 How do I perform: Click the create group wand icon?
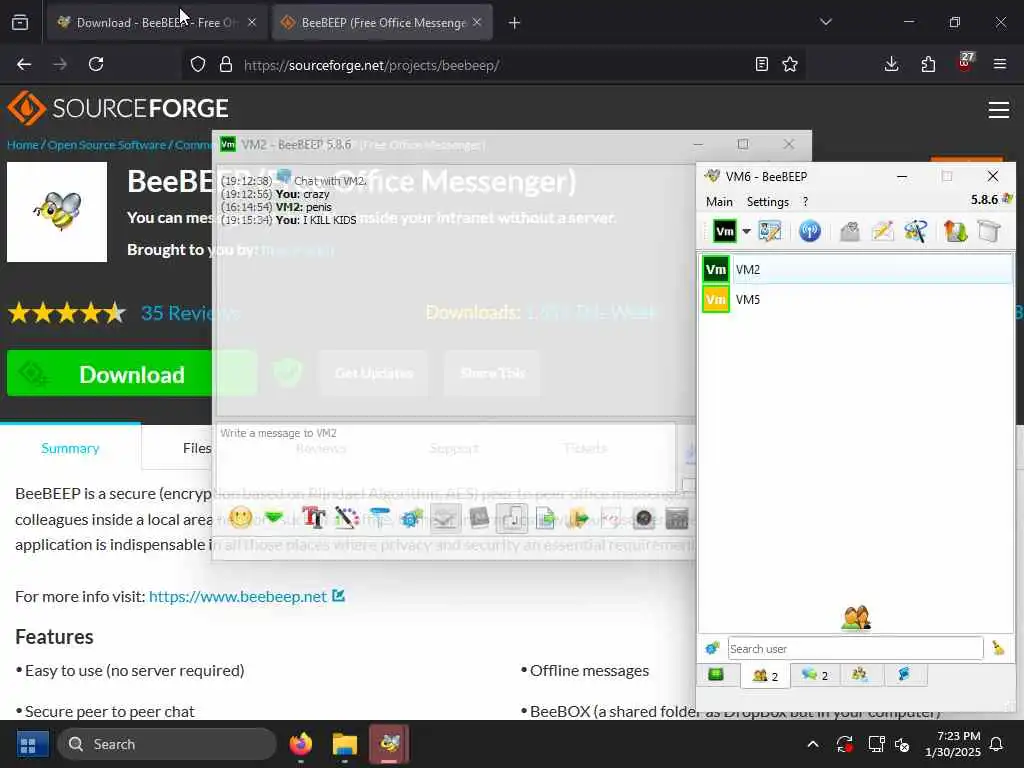916,231
